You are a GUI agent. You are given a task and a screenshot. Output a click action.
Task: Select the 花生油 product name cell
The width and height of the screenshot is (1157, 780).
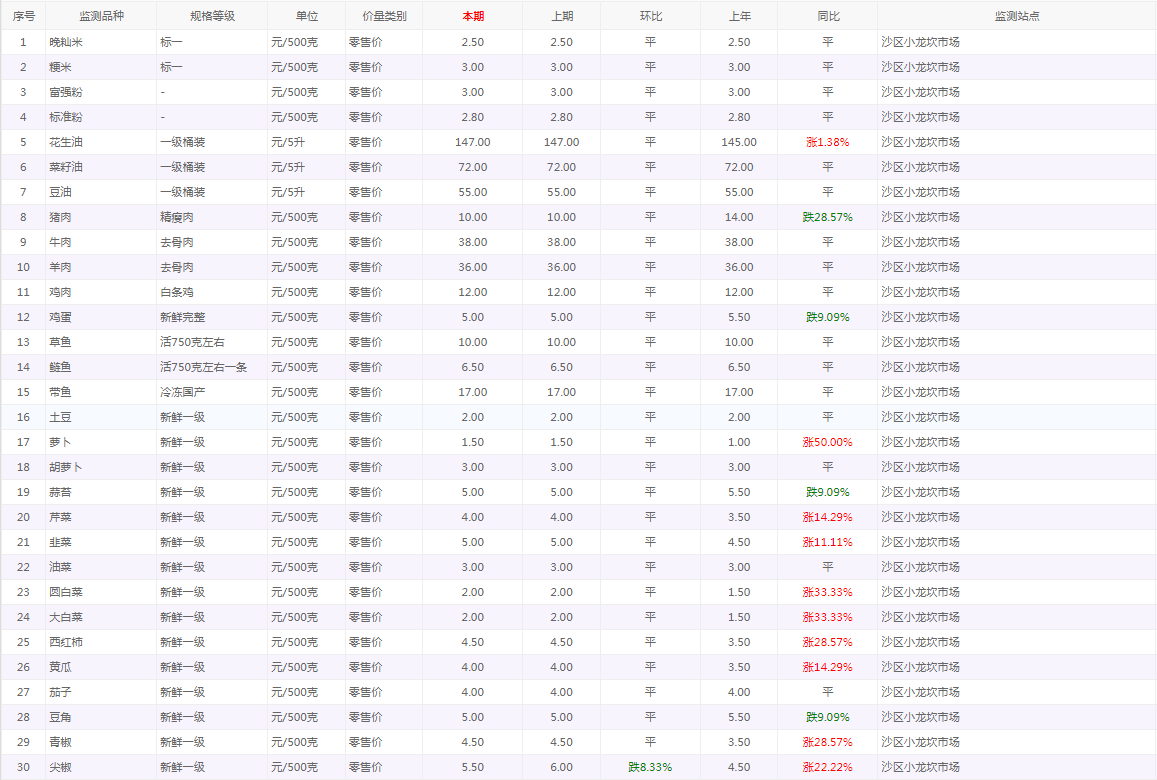66,142
